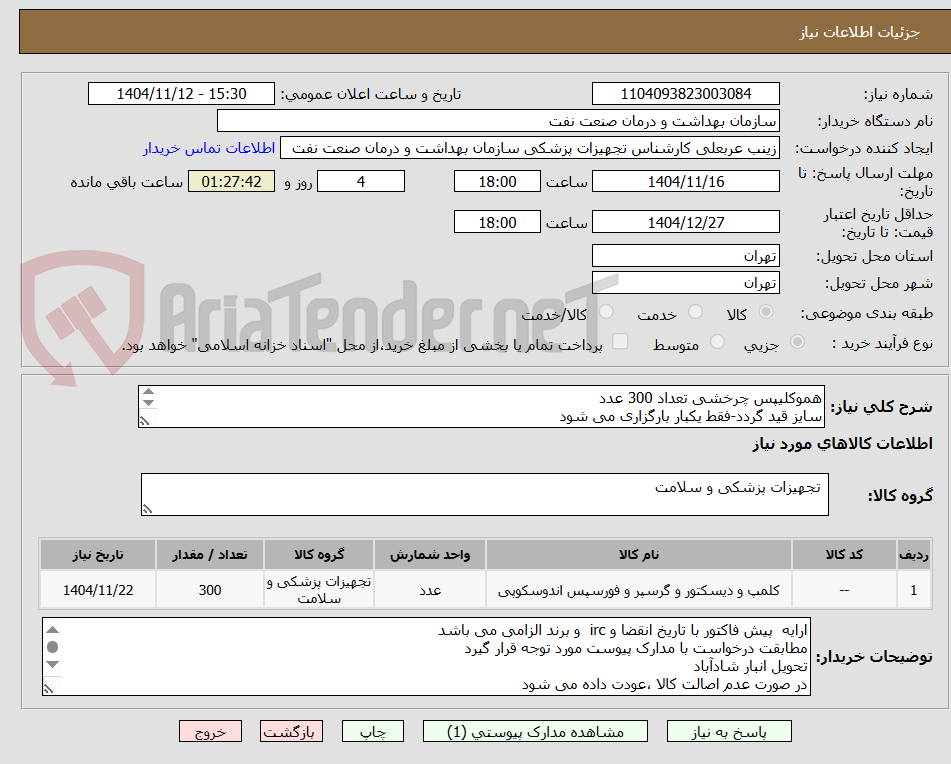Viewport: 951px width, 764px height.
Task: Click price validity date 1404/12/27
Action: coord(685,222)
